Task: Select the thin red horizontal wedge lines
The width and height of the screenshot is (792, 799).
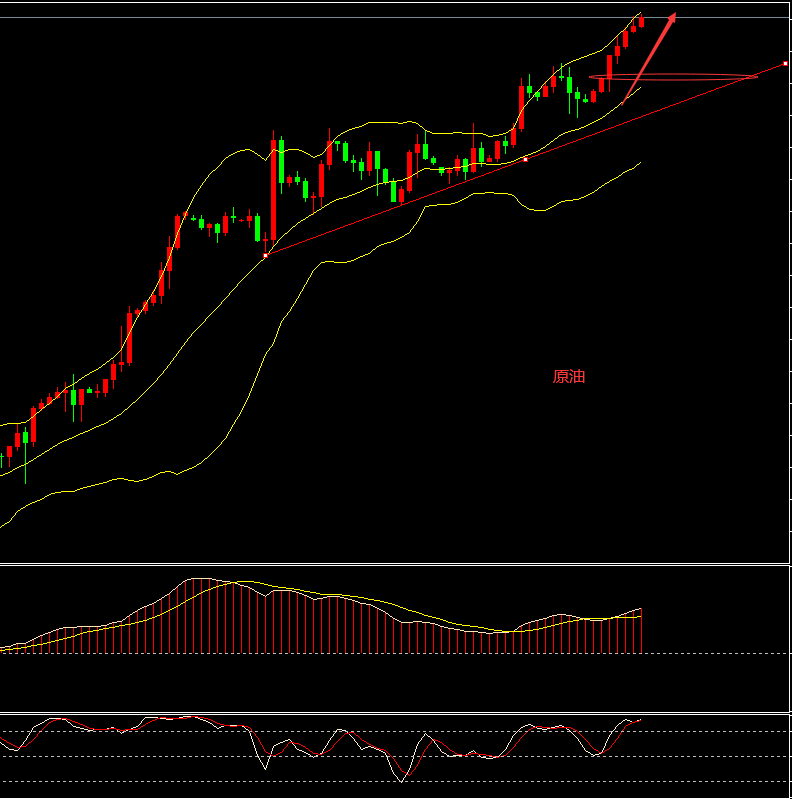Action: 680,76
